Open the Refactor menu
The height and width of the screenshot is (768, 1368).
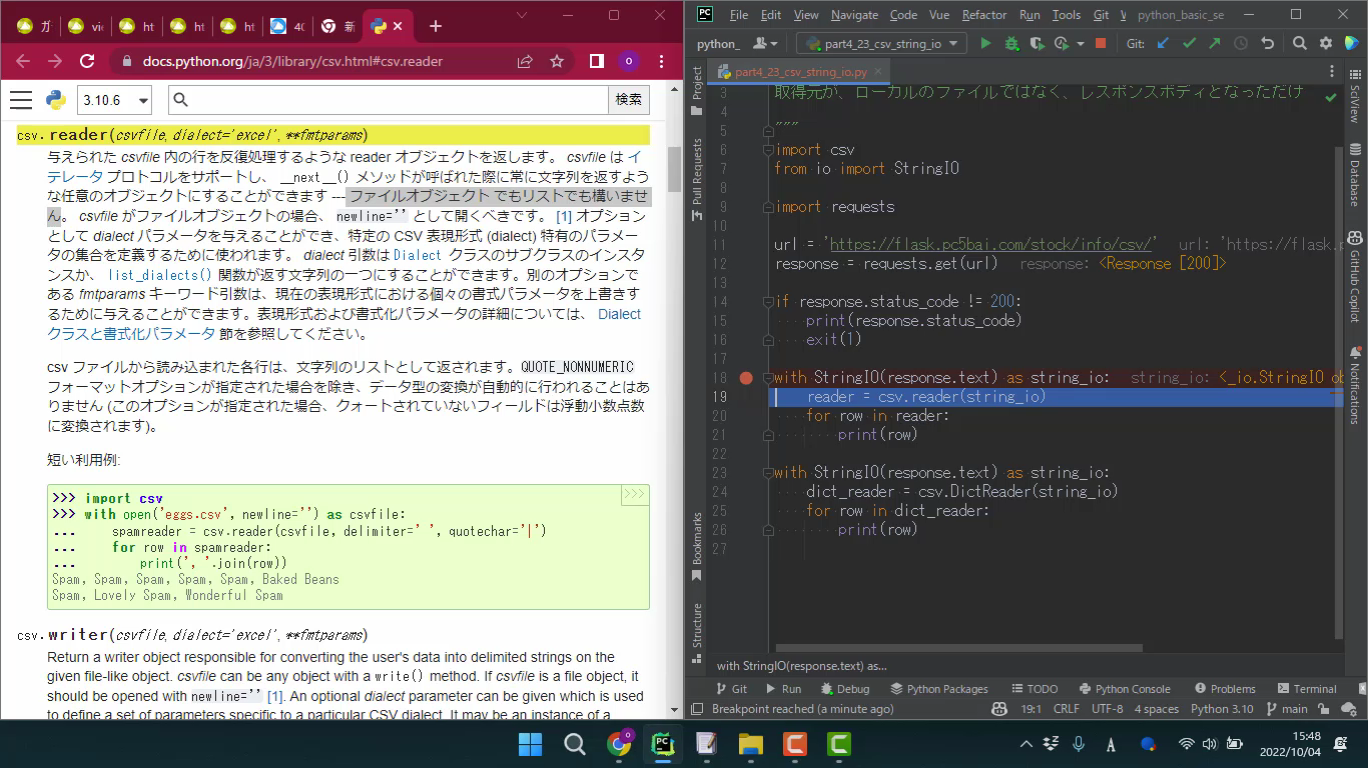[984, 15]
